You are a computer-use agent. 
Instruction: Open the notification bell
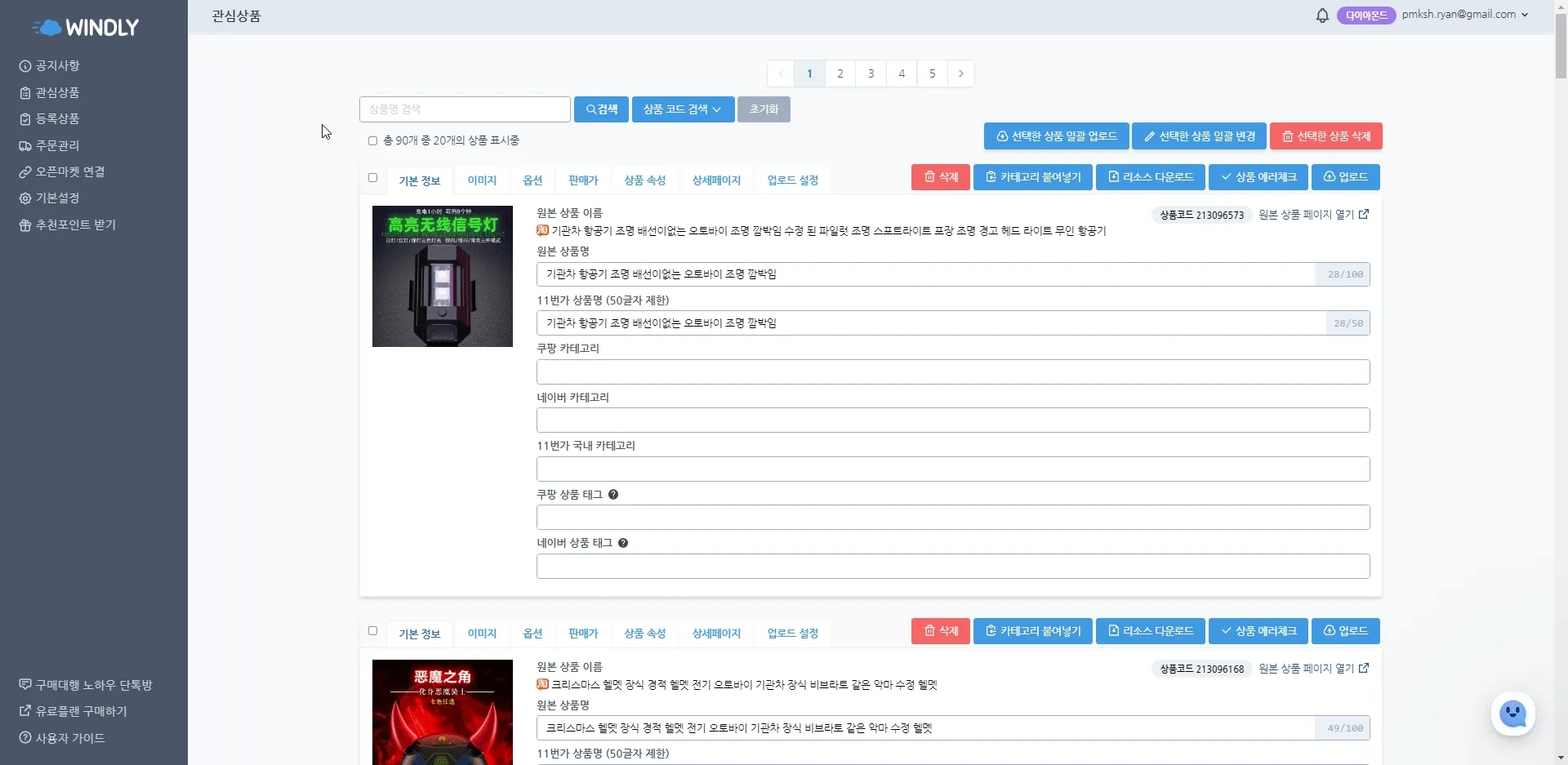1322,16
